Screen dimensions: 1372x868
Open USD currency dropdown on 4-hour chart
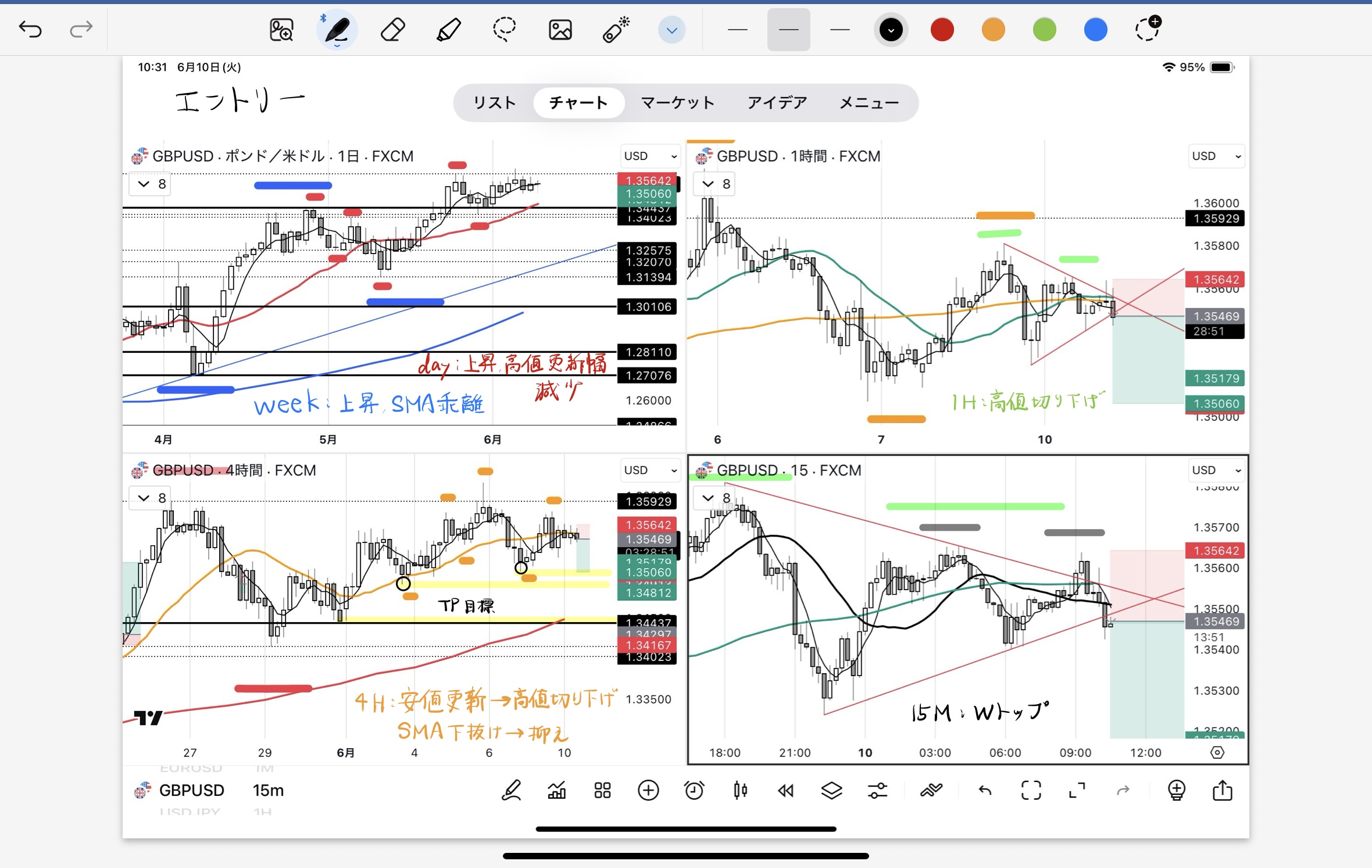[x=650, y=470]
